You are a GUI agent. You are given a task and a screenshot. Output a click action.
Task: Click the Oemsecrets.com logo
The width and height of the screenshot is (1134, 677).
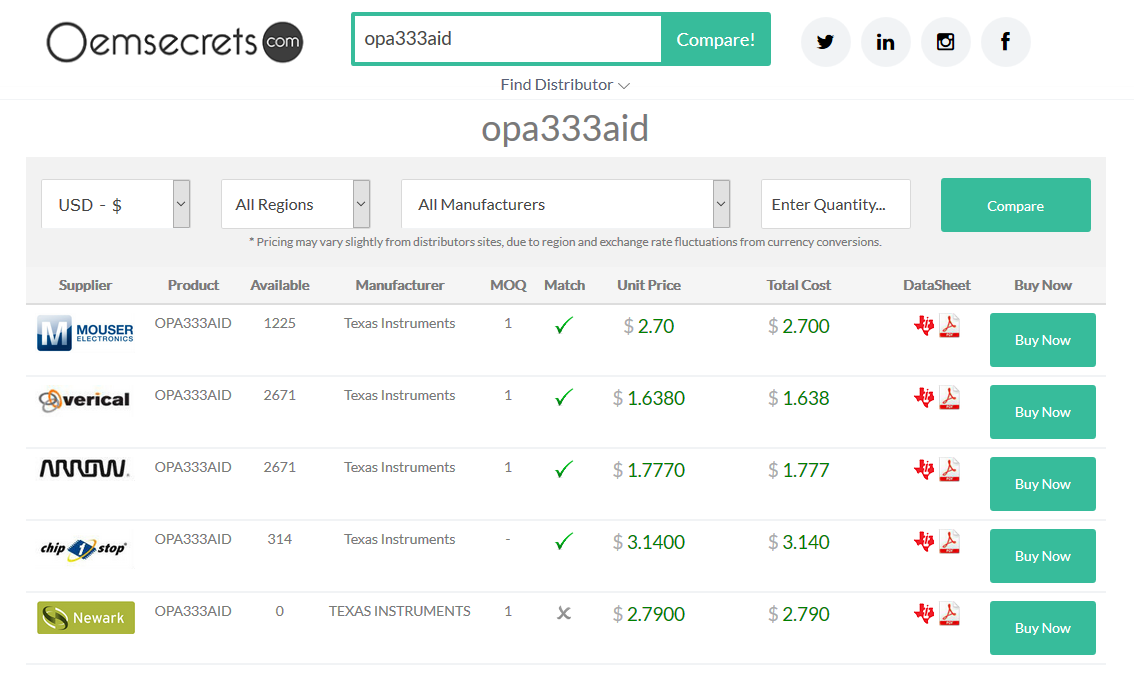tap(175, 42)
